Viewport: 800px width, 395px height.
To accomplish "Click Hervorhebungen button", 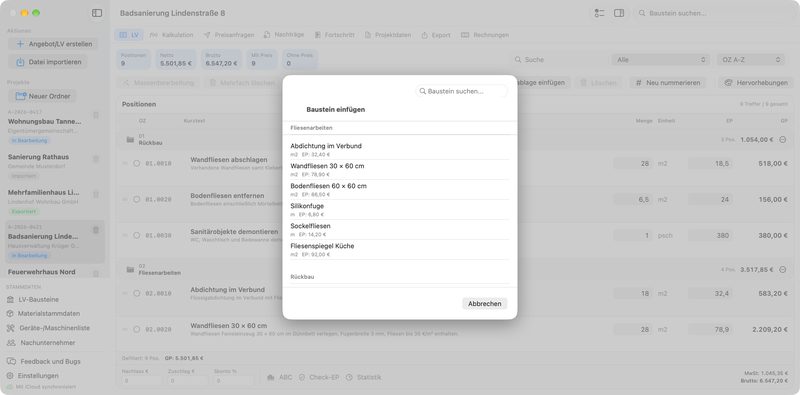I will [x=757, y=83].
